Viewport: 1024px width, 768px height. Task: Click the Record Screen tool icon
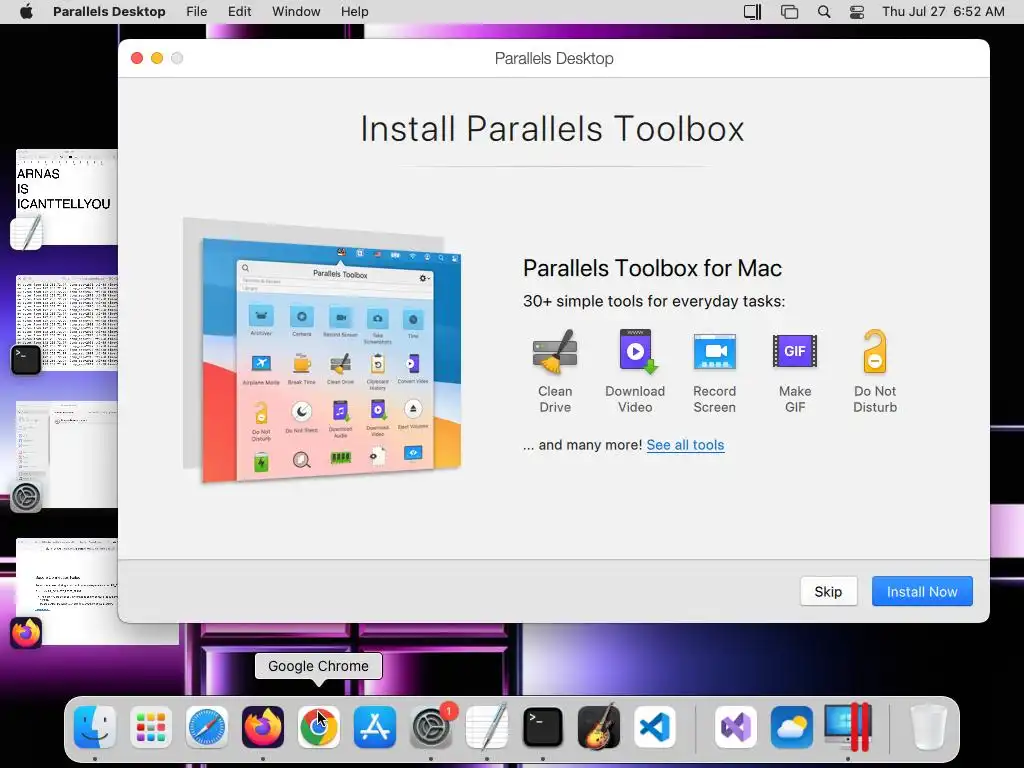pos(714,352)
